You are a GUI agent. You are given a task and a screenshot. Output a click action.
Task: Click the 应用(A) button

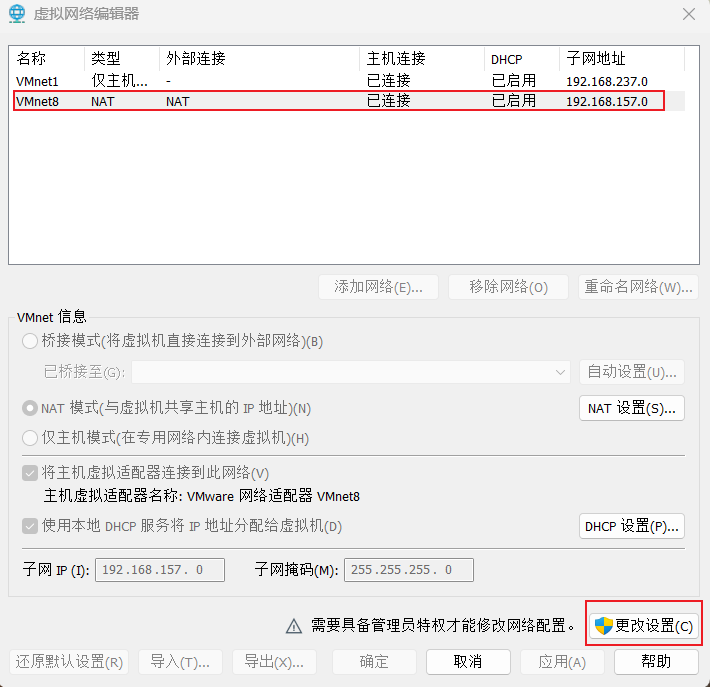pyautogui.click(x=562, y=662)
